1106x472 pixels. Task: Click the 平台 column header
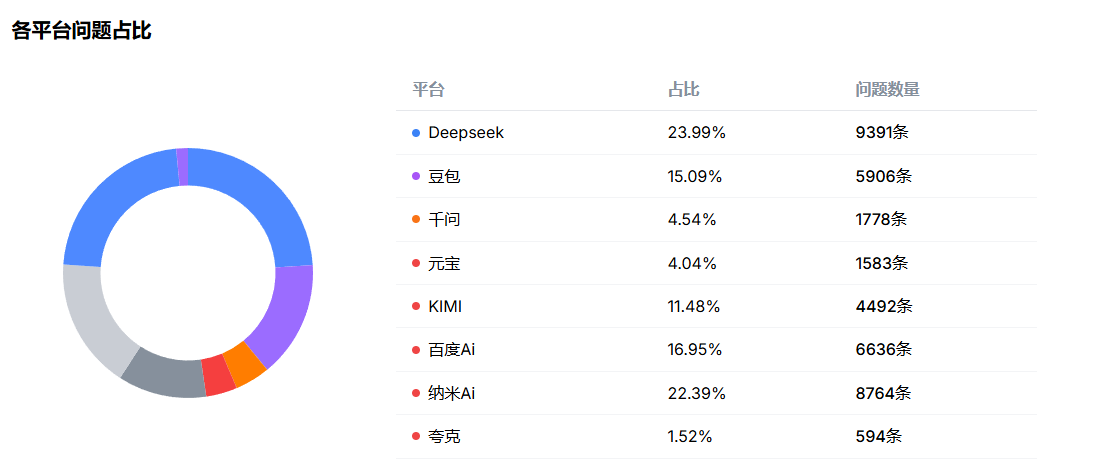coord(428,90)
